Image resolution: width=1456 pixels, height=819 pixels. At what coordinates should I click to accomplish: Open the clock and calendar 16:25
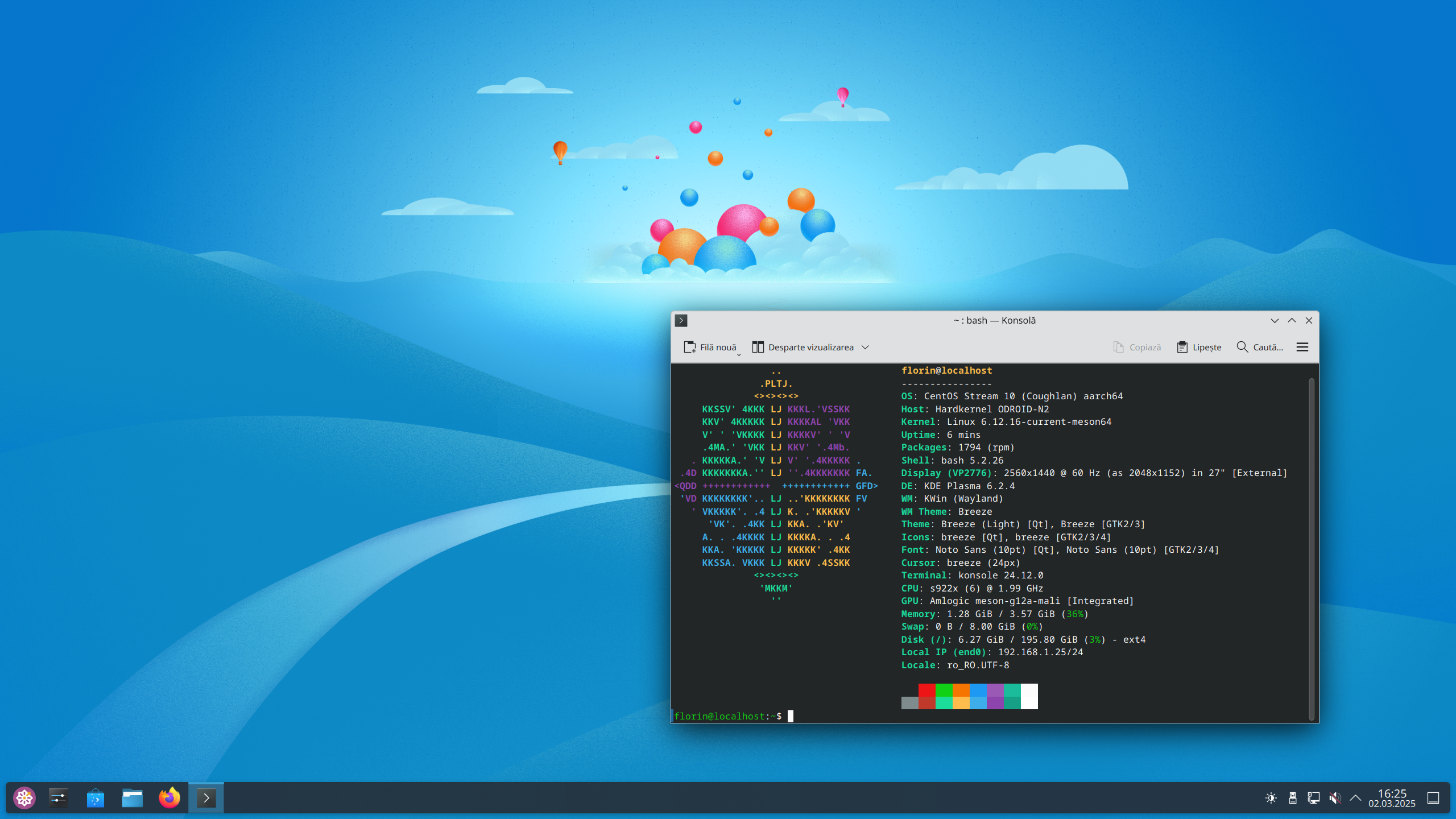point(1392,798)
